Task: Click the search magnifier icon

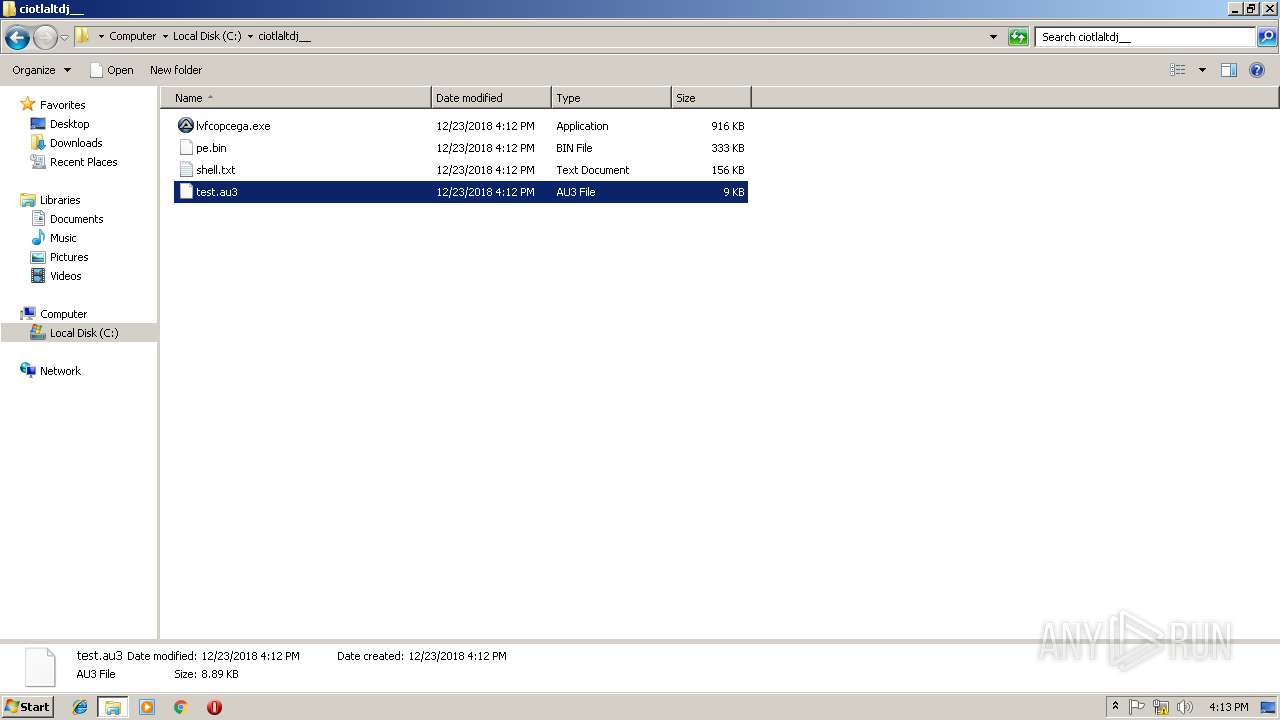Action: pyautogui.click(x=1267, y=37)
